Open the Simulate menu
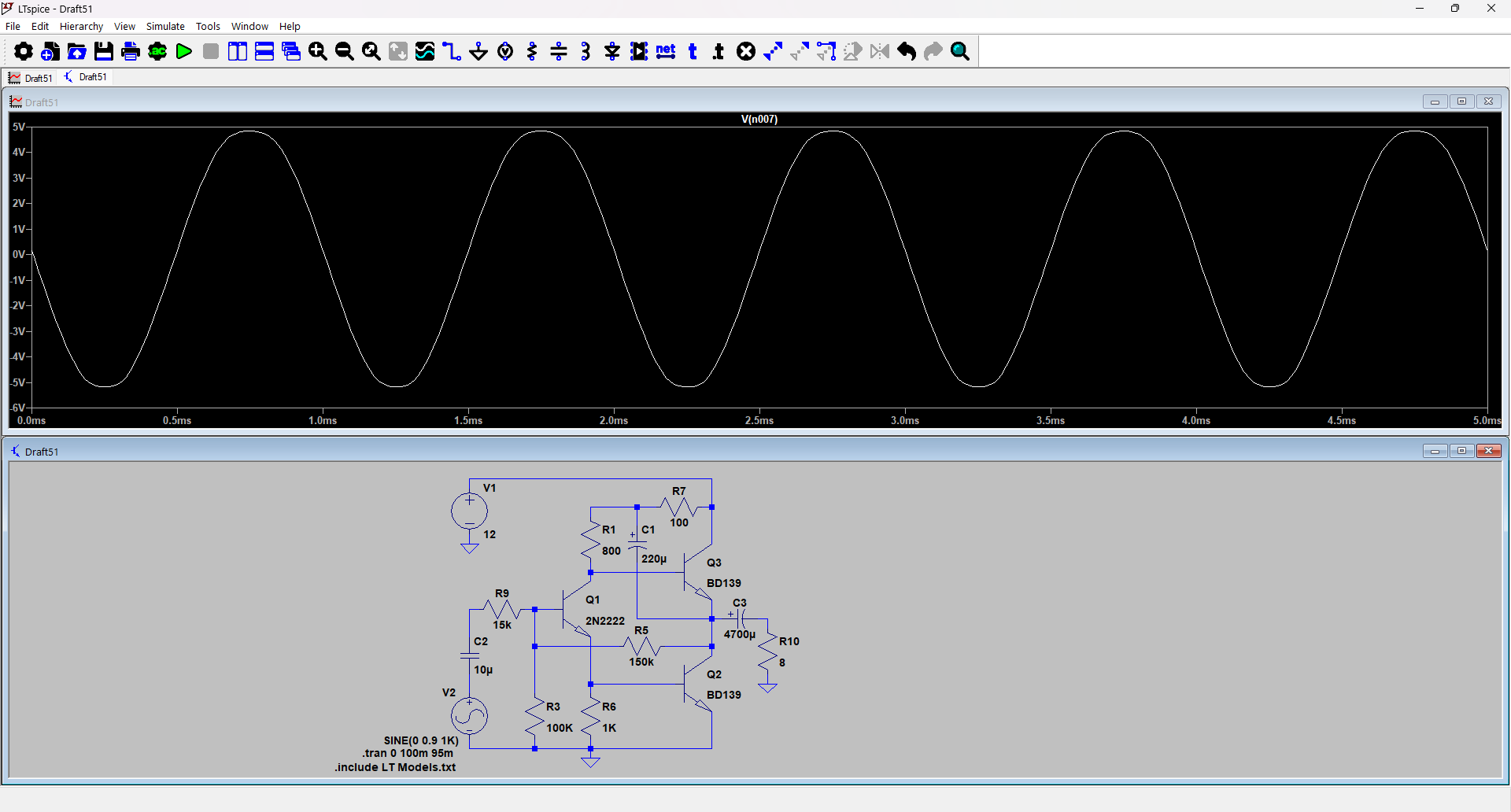This screenshot has width=1511, height=812. 165,26
